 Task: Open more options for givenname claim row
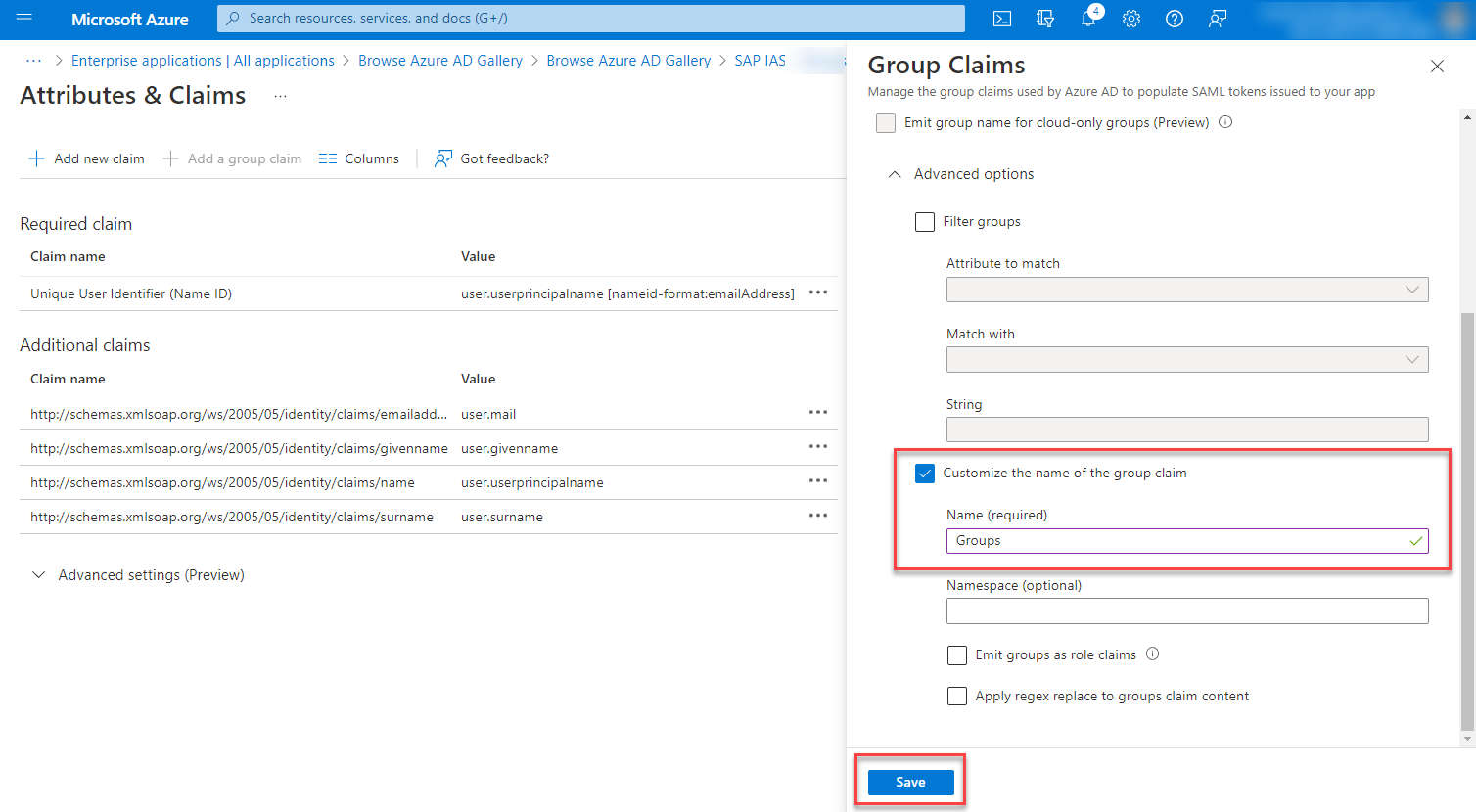(818, 446)
